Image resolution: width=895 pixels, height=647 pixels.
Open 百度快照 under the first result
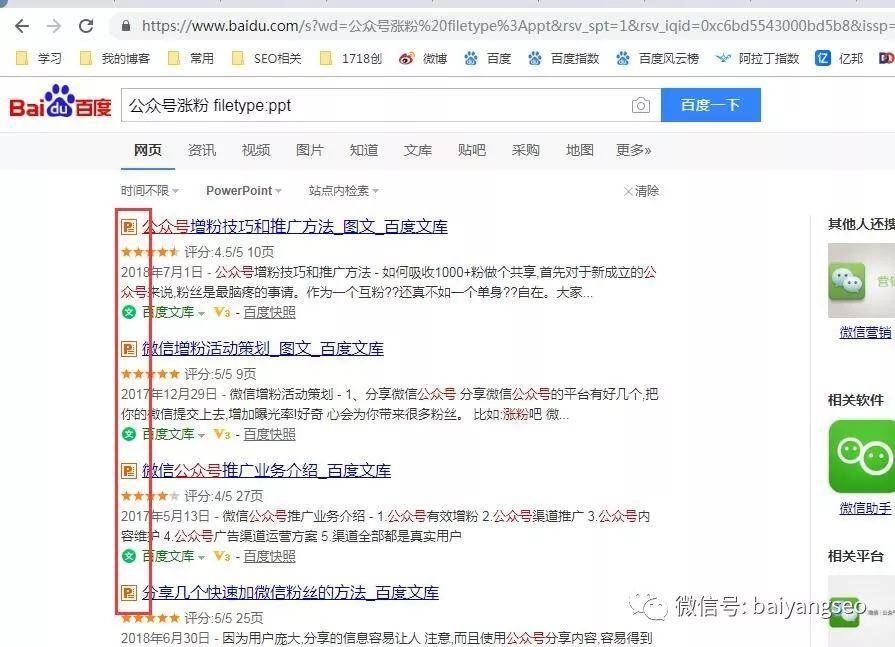[269, 313]
